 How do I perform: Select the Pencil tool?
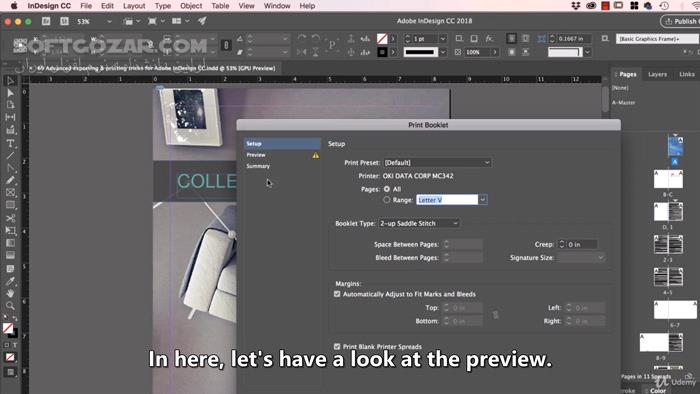pyautogui.click(x=10, y=181)
